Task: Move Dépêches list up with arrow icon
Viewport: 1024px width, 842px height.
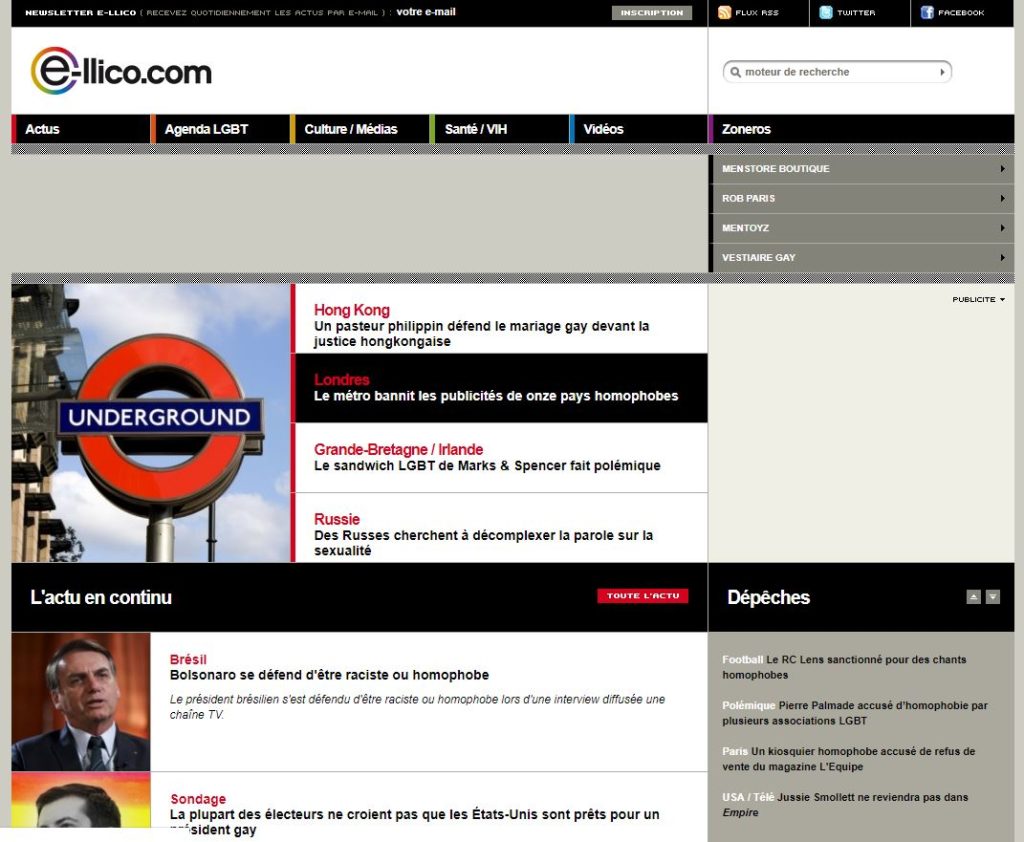Action: pos(973,596)
